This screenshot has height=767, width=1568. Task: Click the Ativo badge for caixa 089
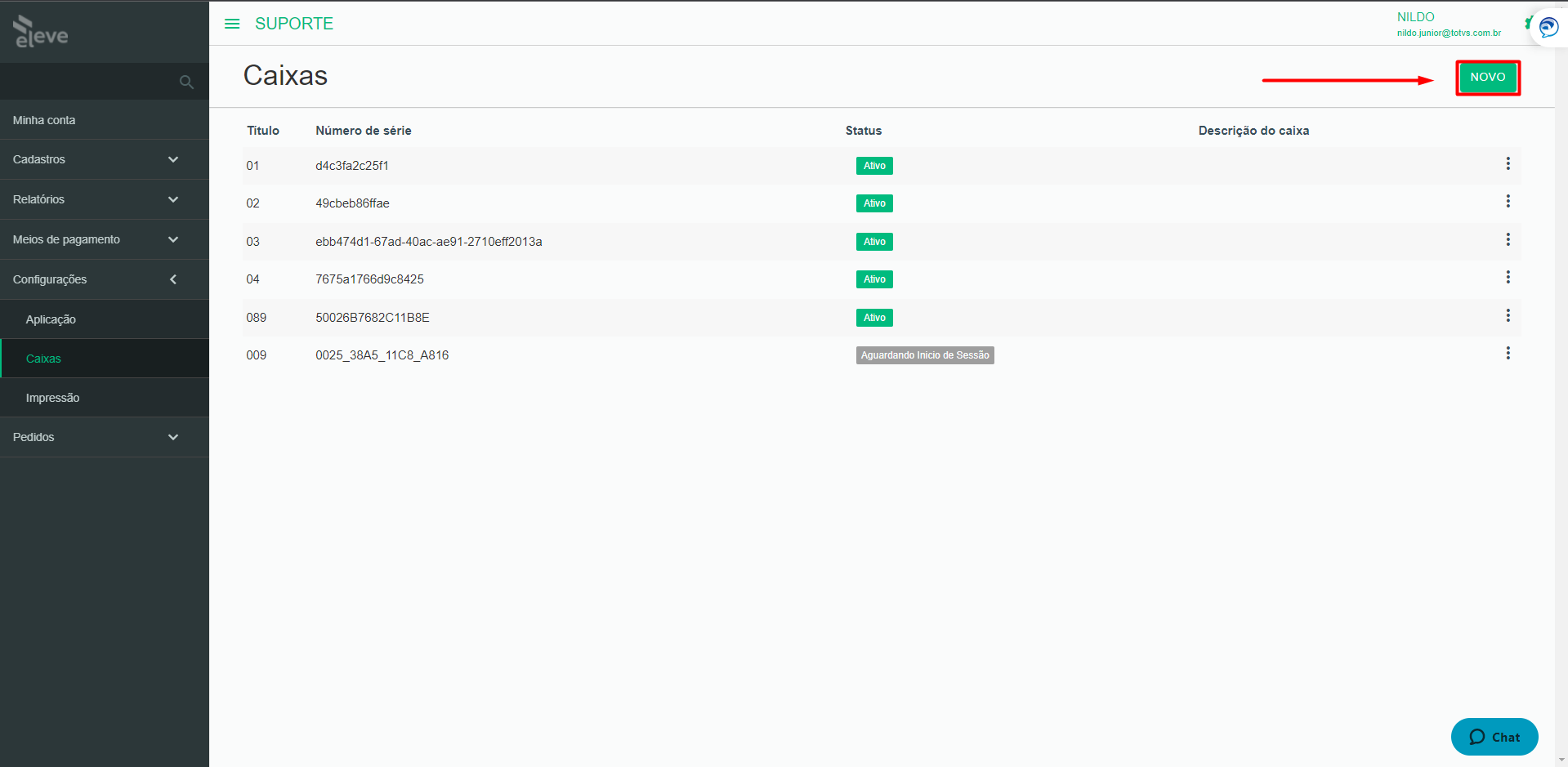[x=874, y=318]
